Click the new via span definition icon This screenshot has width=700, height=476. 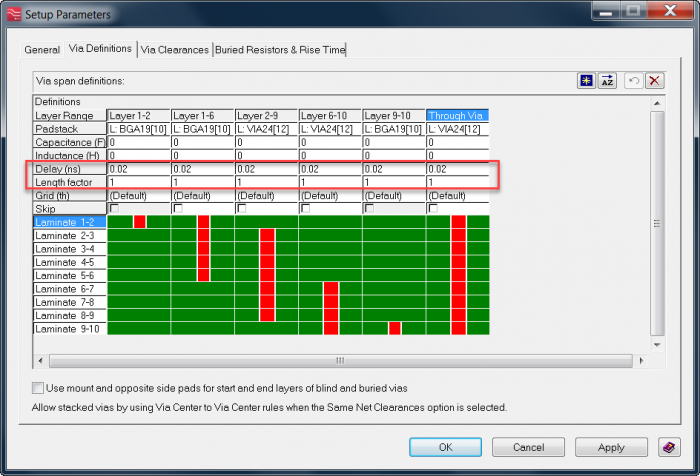tap(586, 81)
